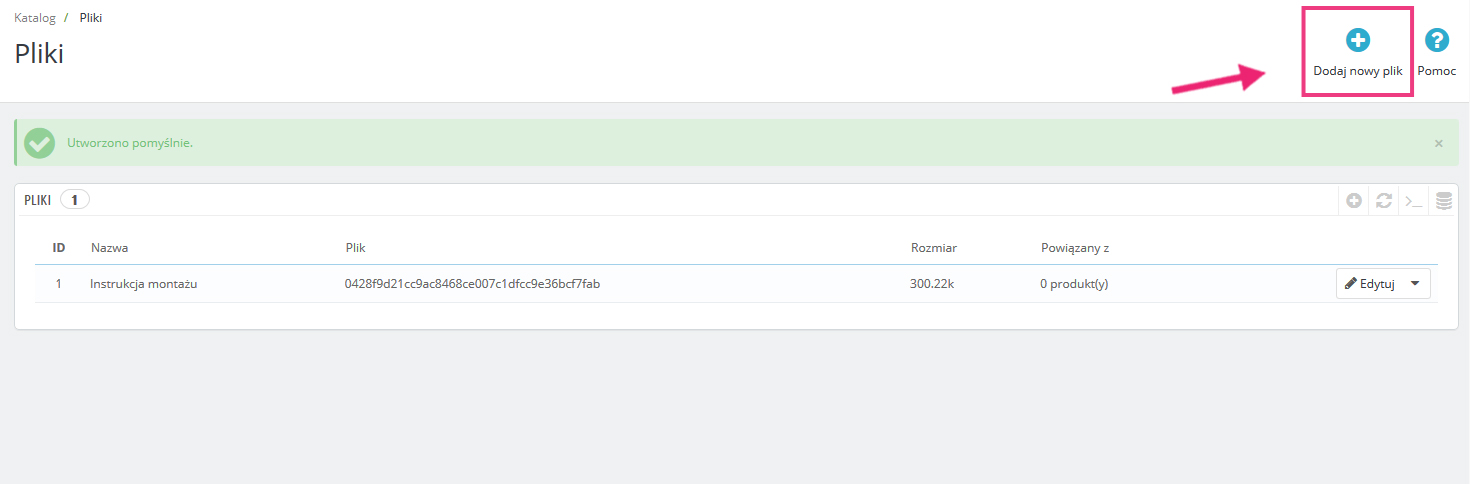Open the Pomoc help icon
Screen dimensions: 1470x484
click(x=1436, y=41)
